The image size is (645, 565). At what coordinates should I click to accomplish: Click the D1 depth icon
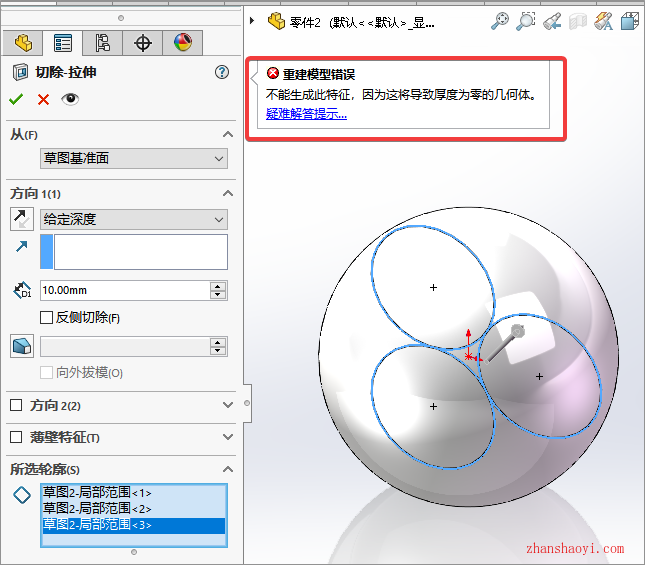point(22,290)
